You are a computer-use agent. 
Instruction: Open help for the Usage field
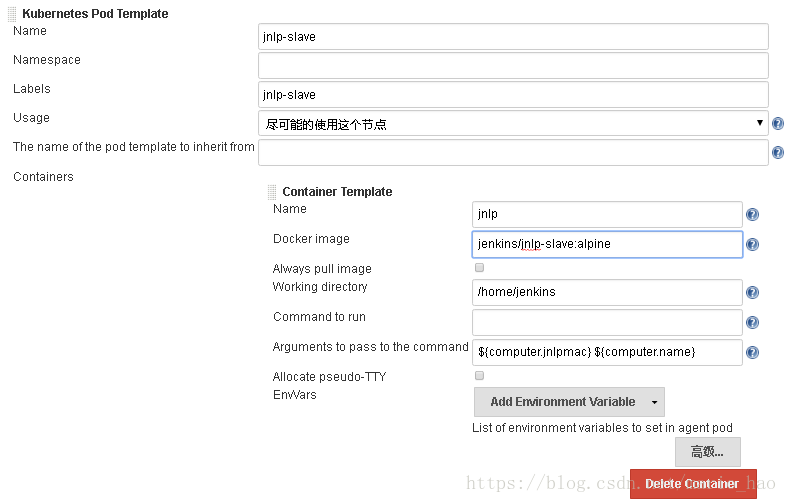coord(777,123)
